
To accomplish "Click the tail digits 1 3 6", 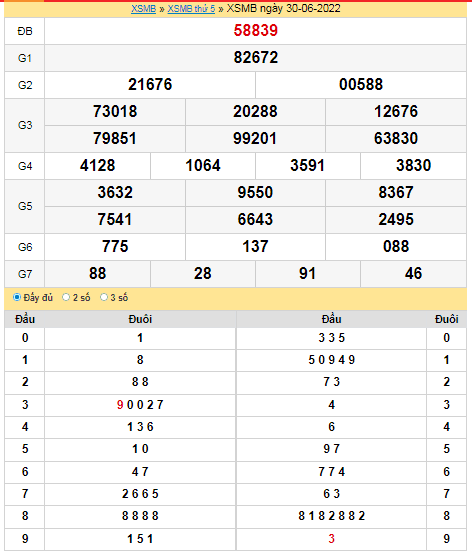I will point(140,427).
